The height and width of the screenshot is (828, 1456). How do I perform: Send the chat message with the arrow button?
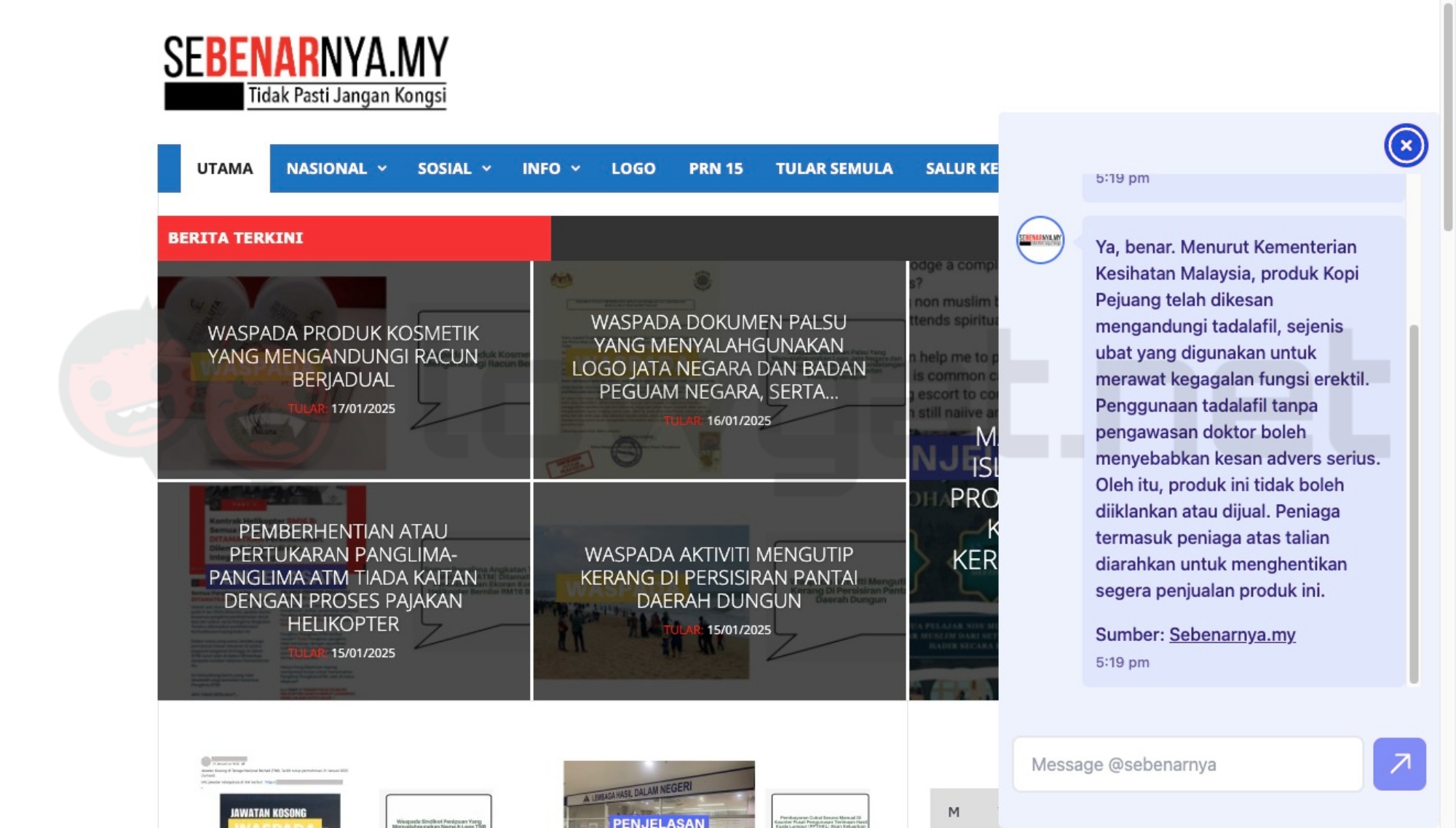tap(1399, 764)
